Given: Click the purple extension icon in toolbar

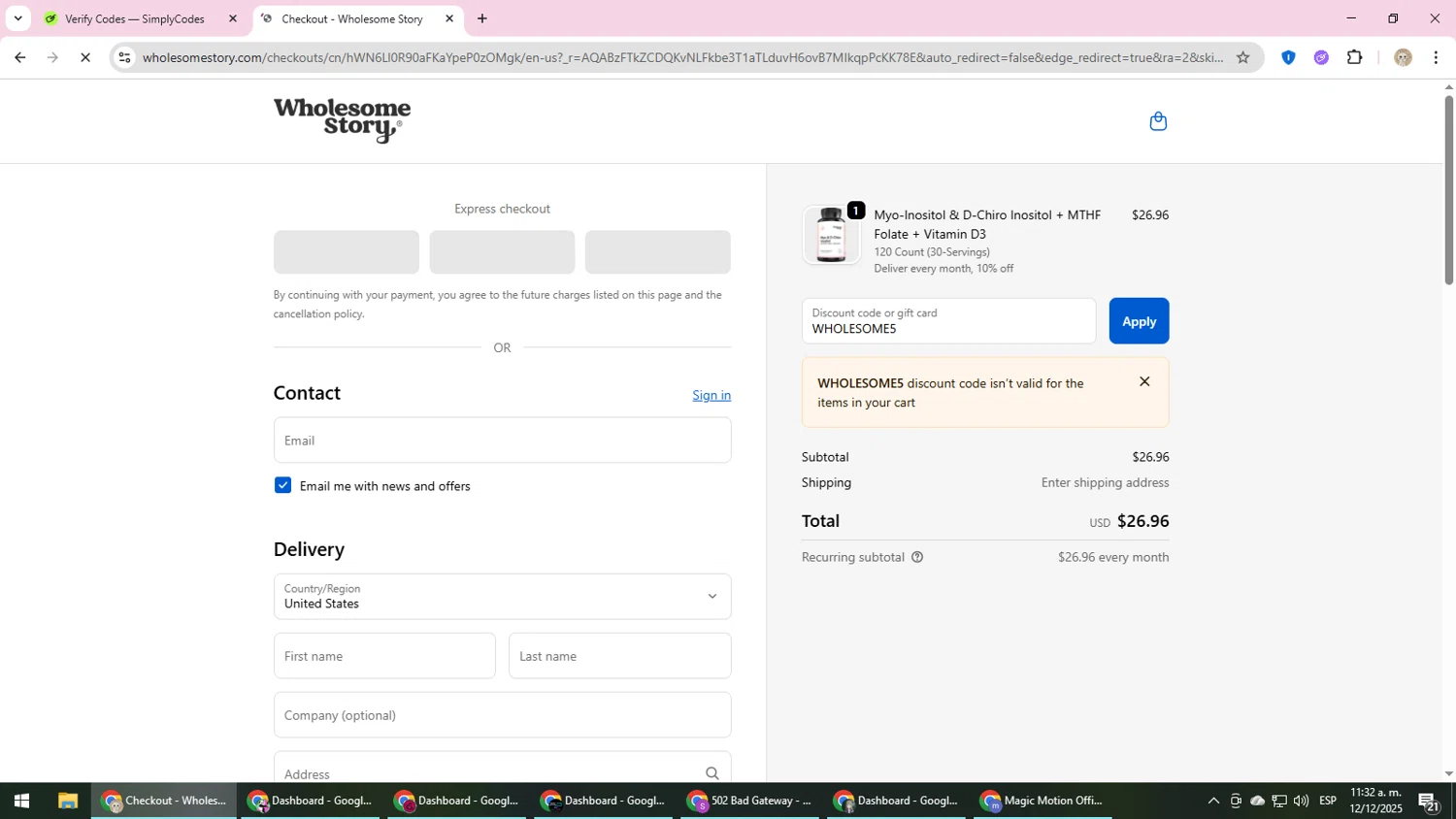Looking at the screenshot, I should [x=1321, y=57].
